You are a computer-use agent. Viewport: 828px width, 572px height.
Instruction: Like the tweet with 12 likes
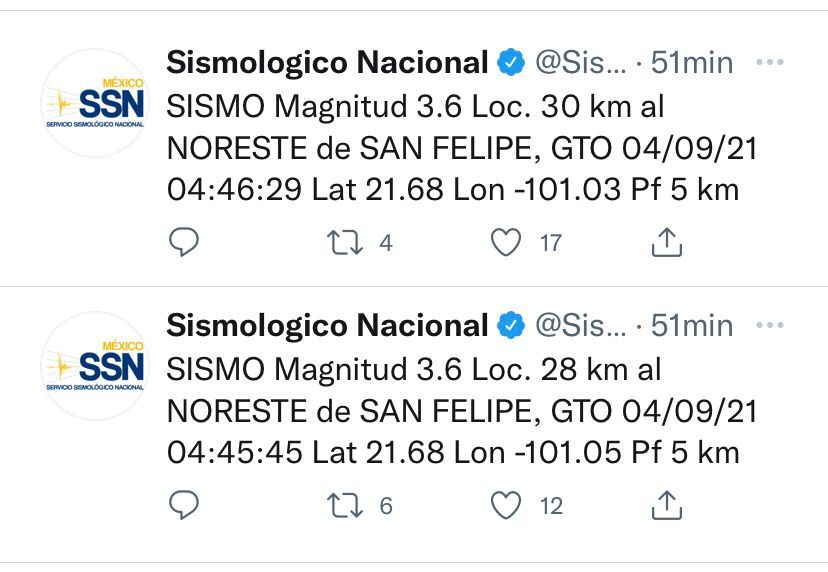pos(506,505)
